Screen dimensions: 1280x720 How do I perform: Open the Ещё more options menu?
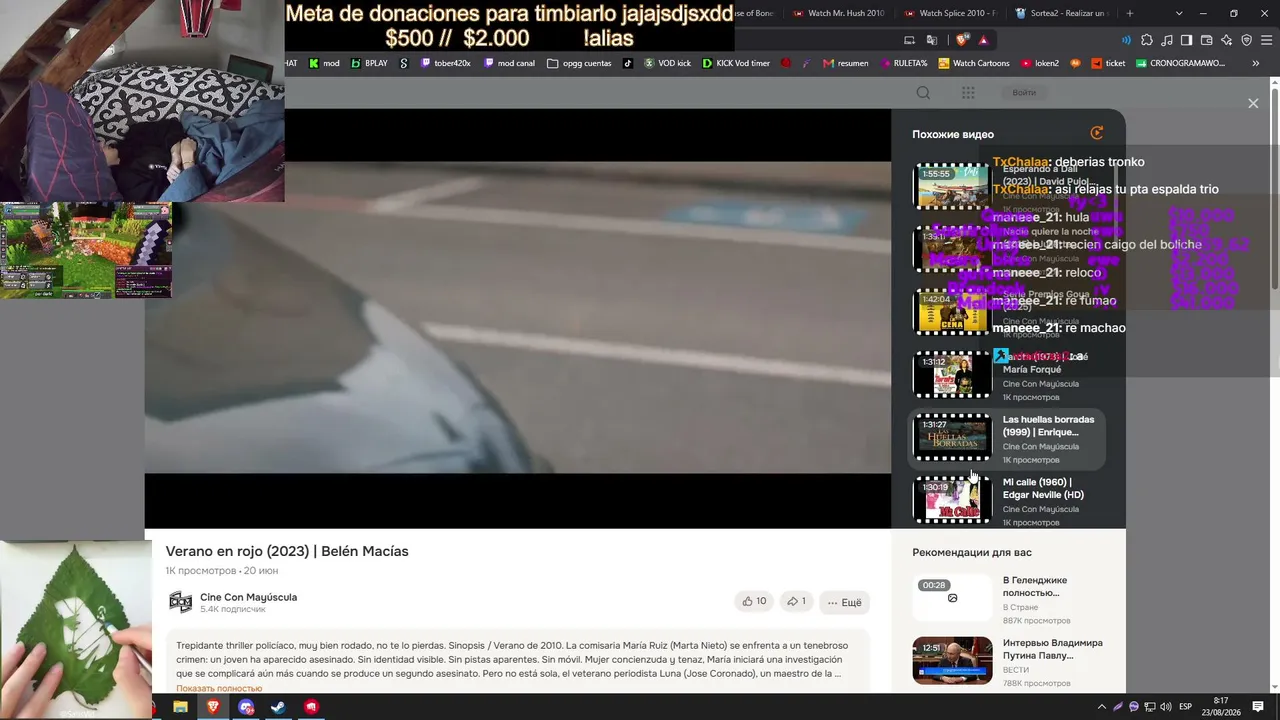[x=844, y=603]
